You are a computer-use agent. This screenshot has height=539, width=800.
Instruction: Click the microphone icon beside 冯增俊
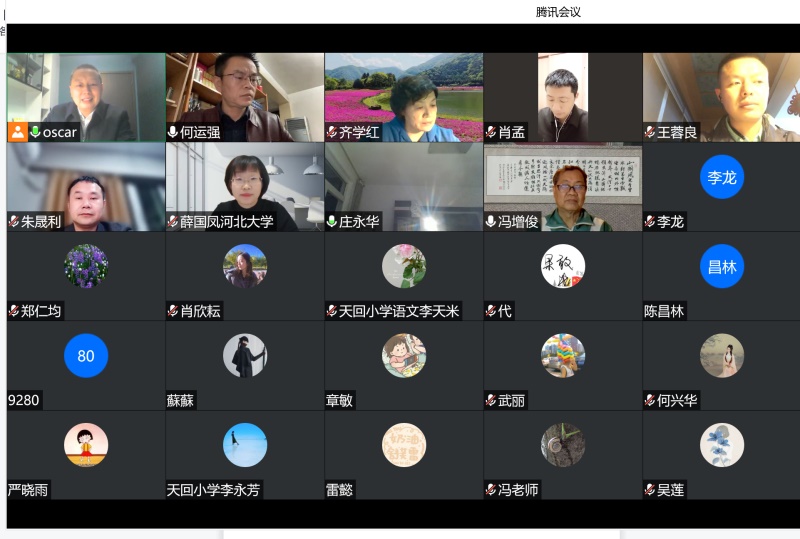491,222
